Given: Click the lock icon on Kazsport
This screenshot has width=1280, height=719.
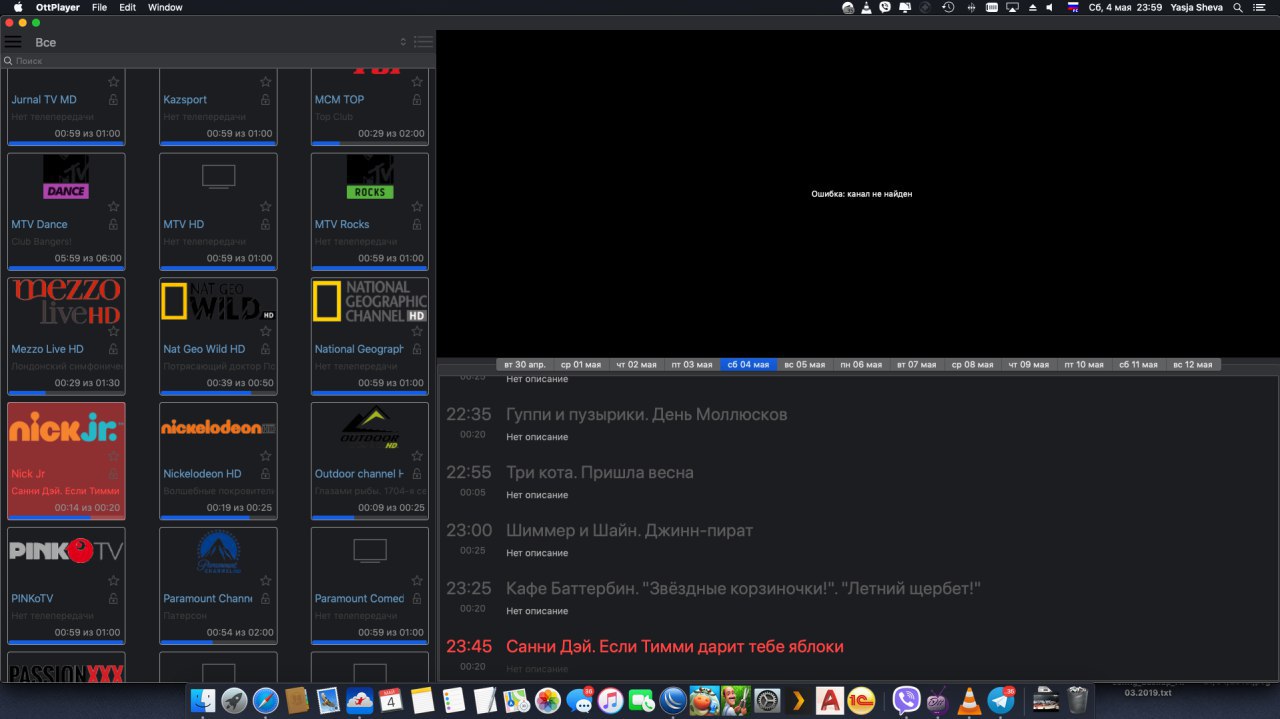Looking at the screenshot, I should tap(265, 100).
